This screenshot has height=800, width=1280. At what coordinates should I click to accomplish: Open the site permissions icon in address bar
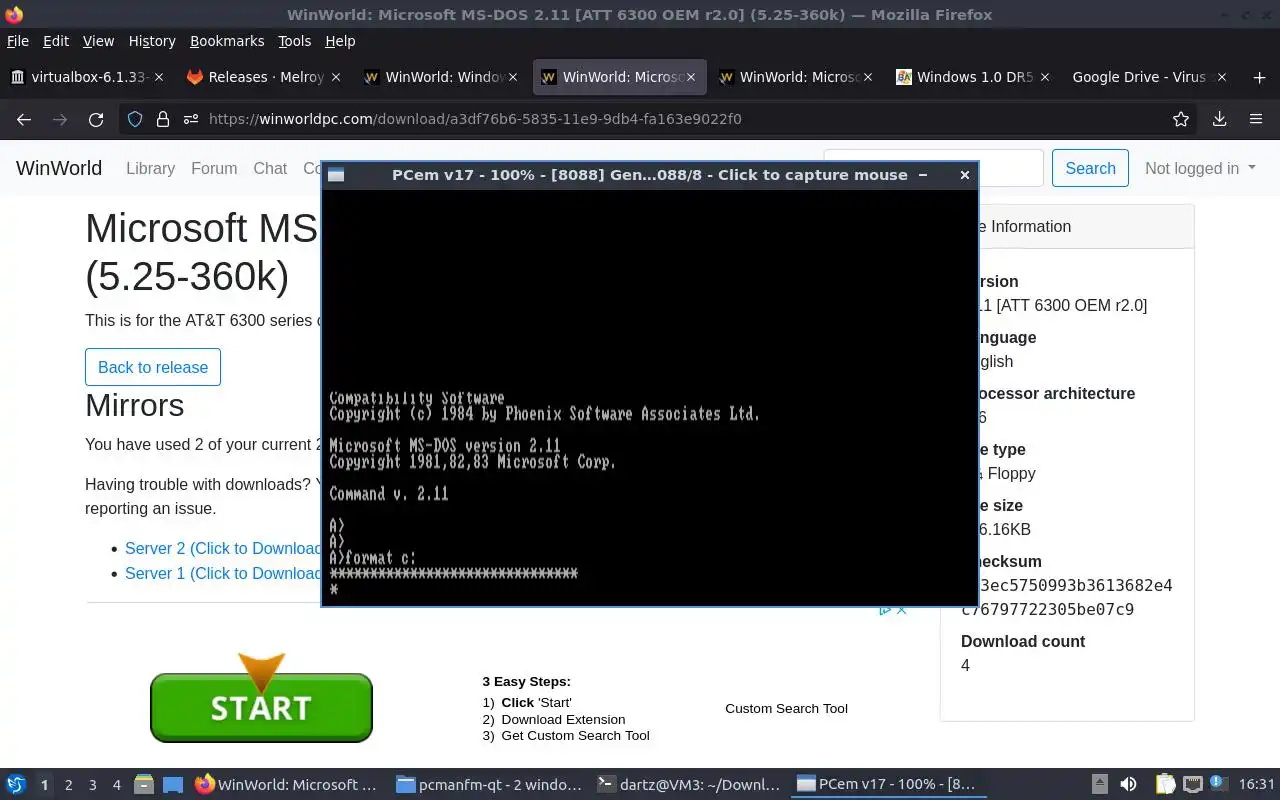point(191,119)
